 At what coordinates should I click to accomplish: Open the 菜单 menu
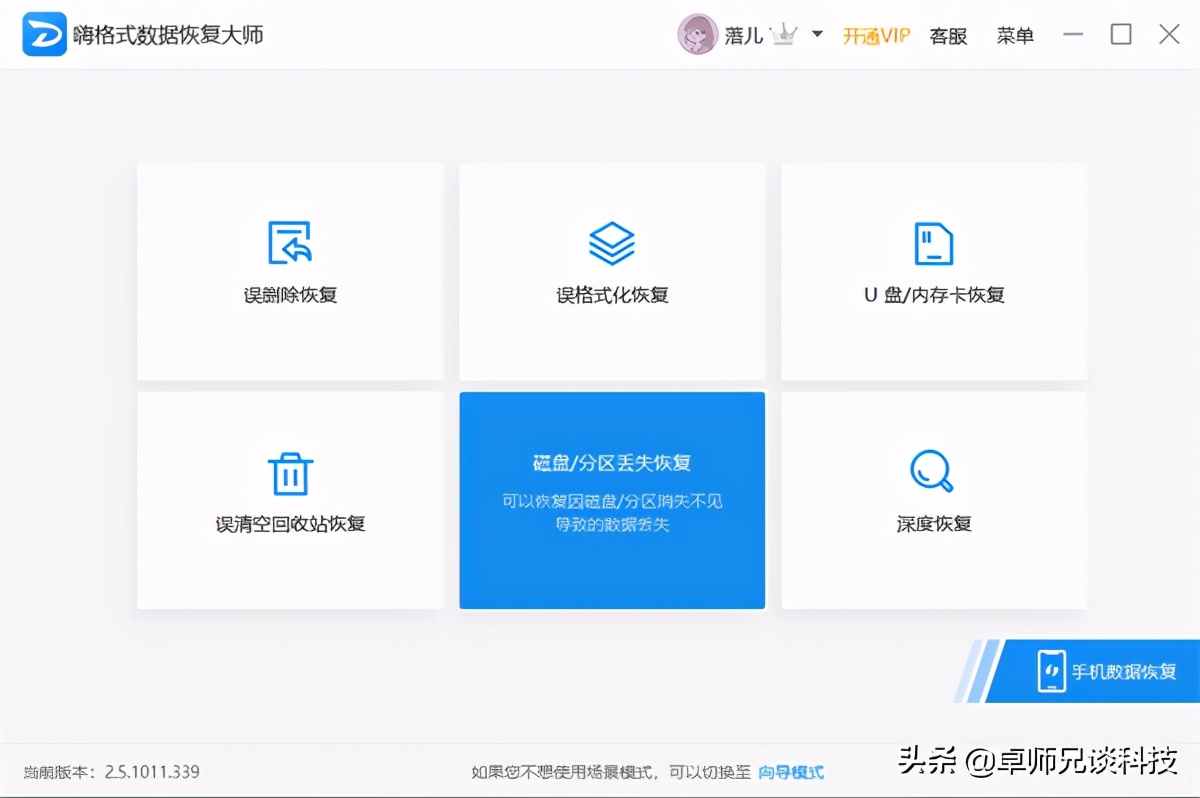[1015, 35]
